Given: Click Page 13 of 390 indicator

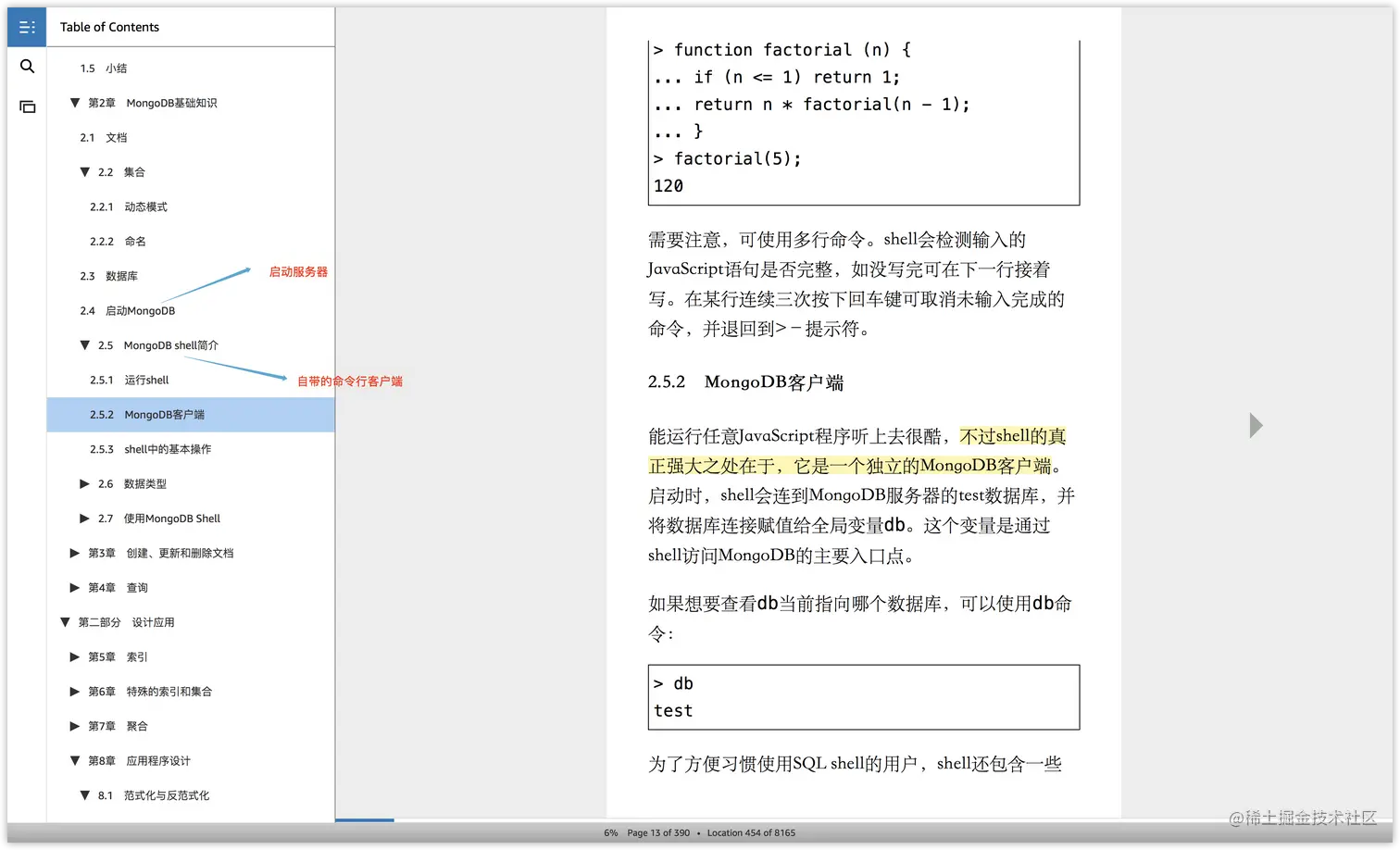Looking at the screenshot, I should click(658, 833).
